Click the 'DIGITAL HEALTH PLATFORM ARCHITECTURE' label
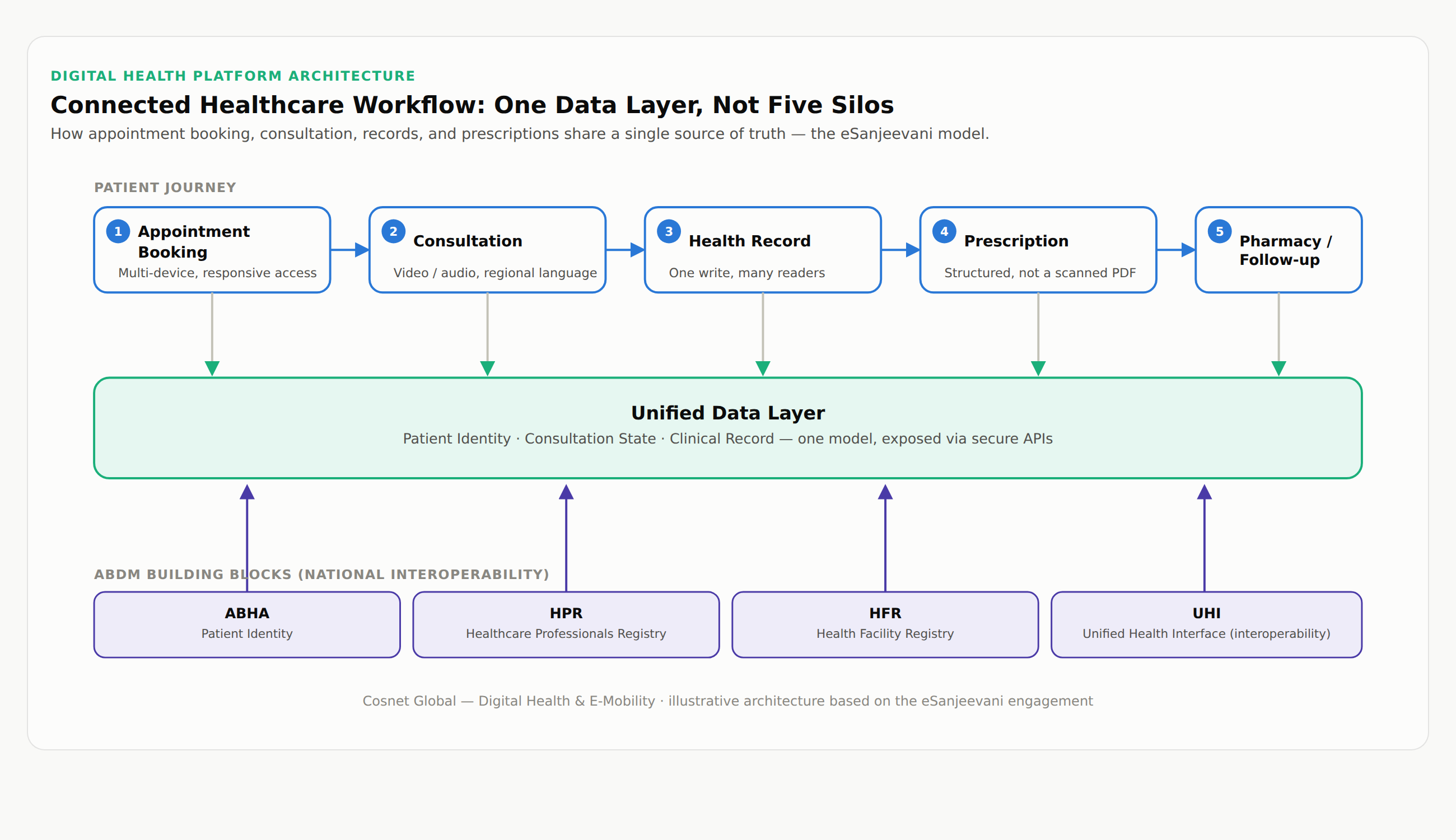This screenshot has width=1456, height=840. click(233, 76)
